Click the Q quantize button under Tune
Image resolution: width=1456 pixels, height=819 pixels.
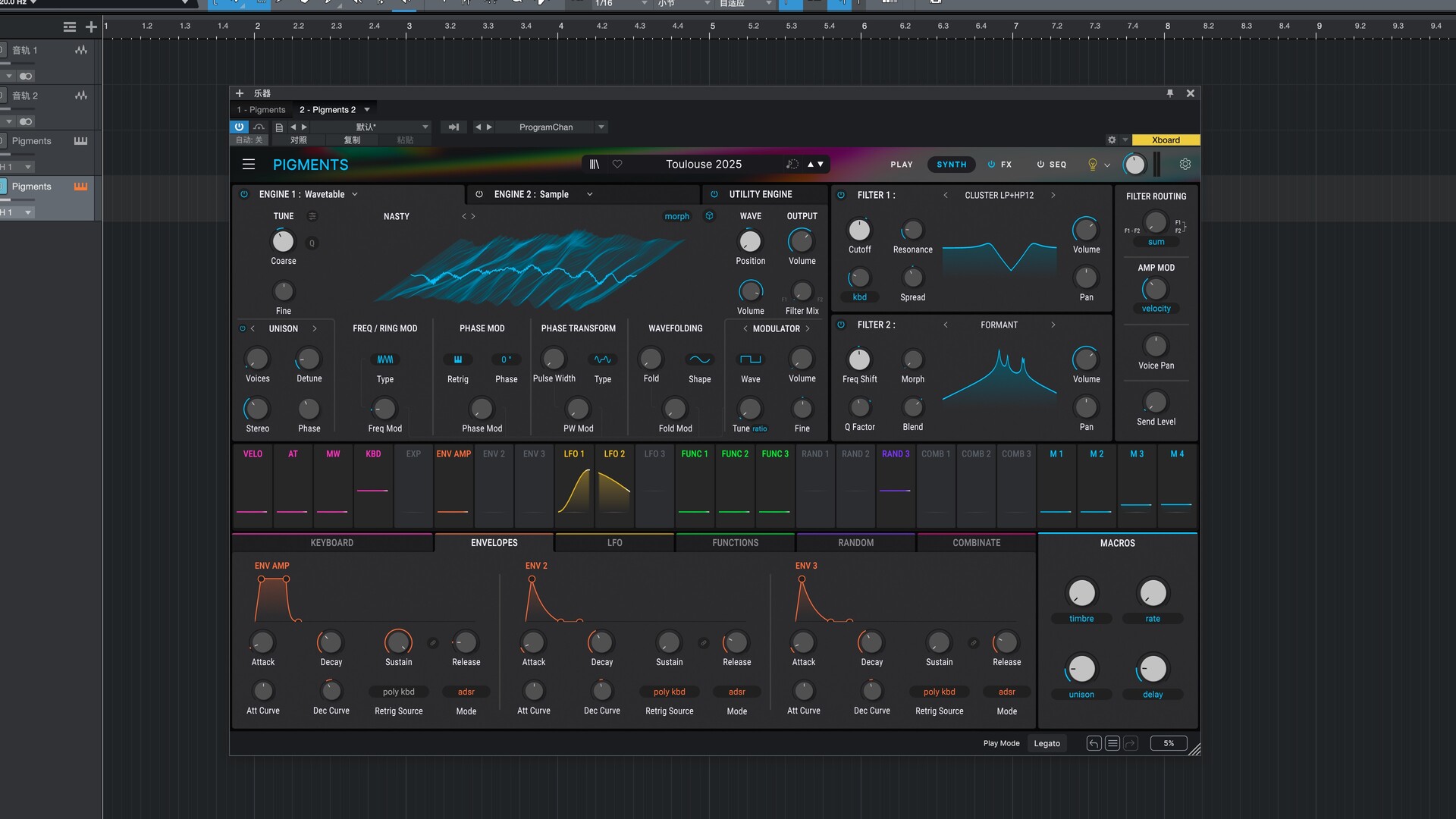312,243
